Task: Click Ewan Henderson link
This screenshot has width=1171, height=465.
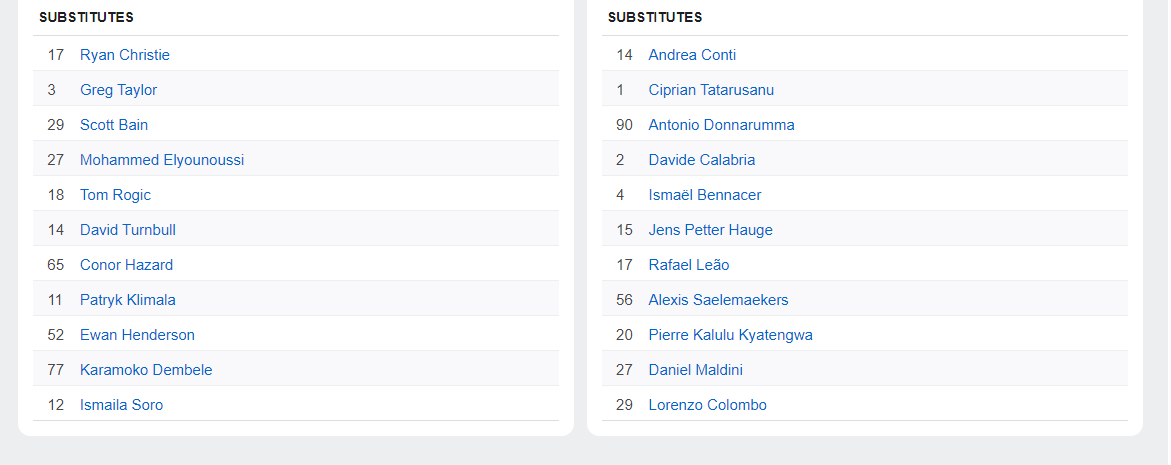Action: 137,335
